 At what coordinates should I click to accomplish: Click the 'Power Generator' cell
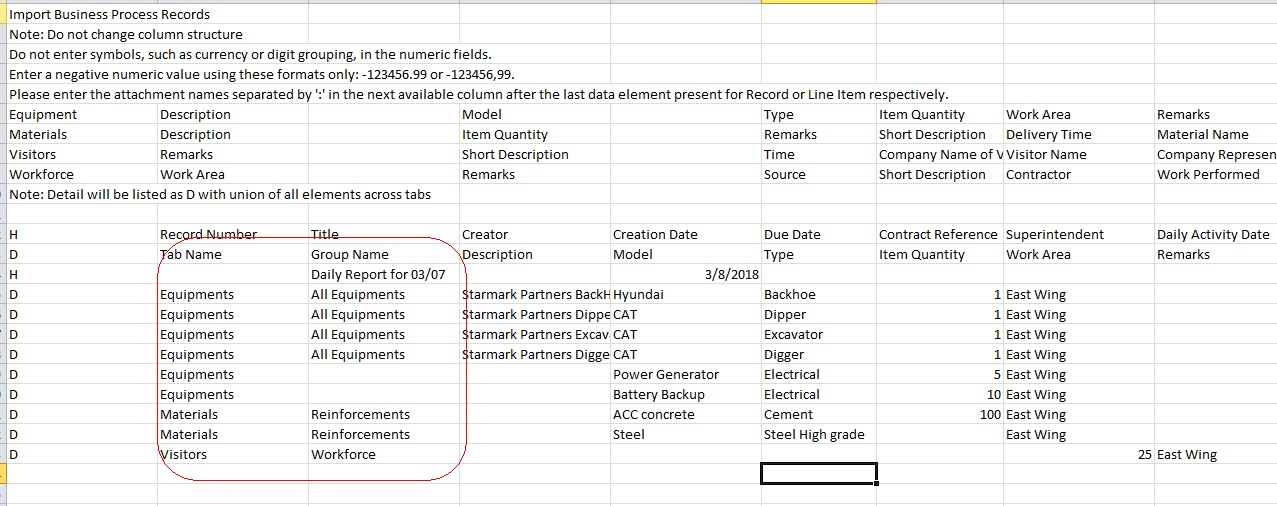[686, 374]
